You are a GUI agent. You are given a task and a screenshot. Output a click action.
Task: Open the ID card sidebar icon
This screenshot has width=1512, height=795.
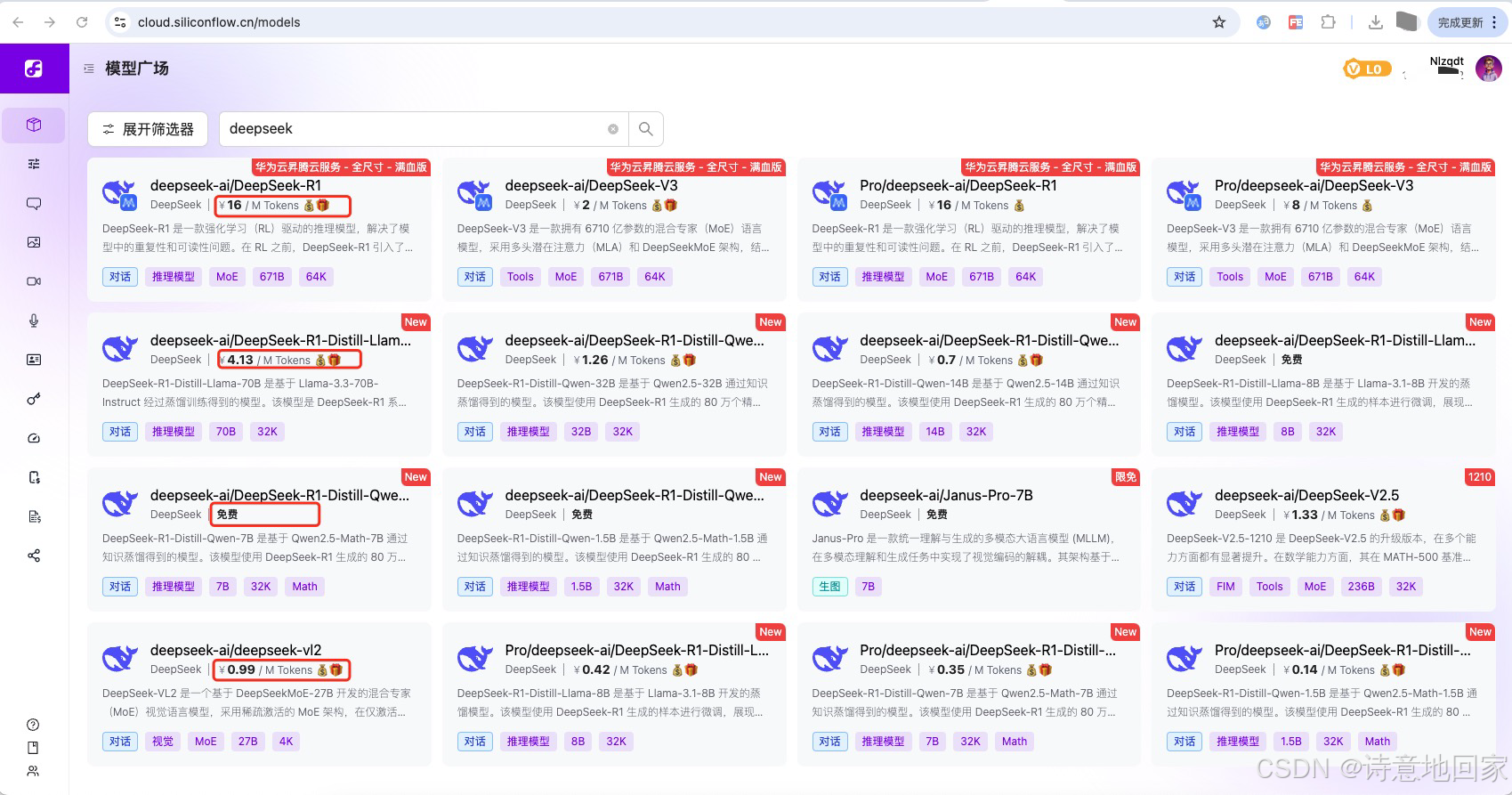(34, 360)
